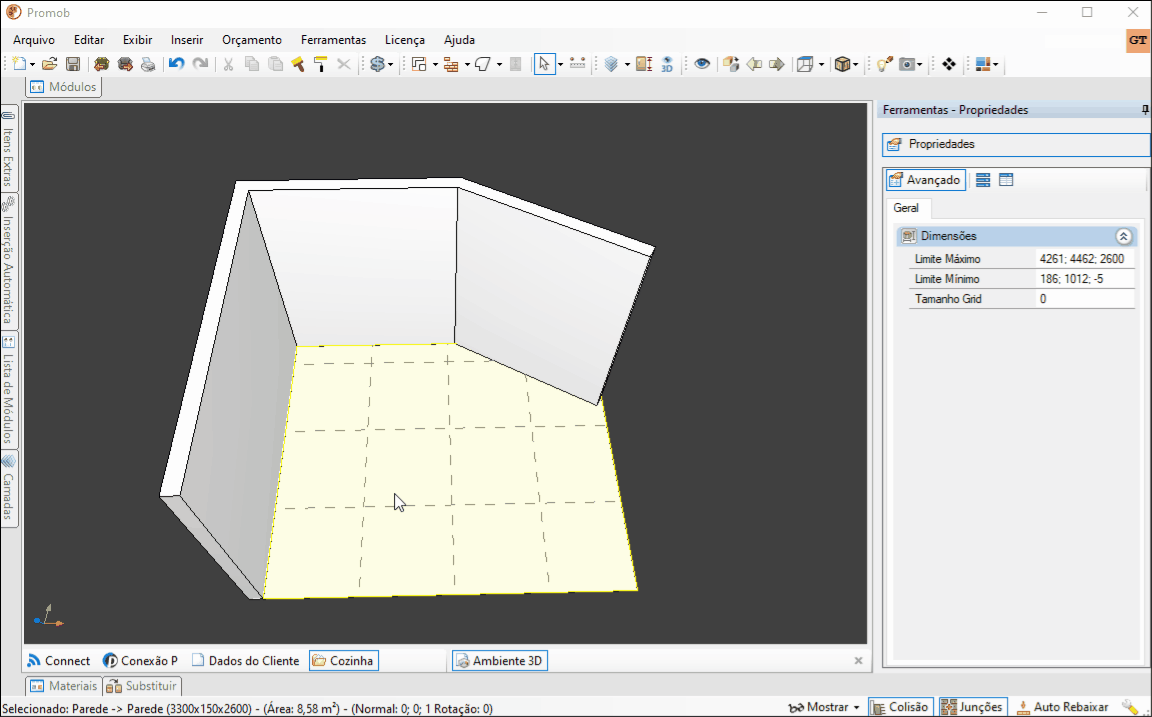Image resolution: width=1152 pixels, height=717 pixels.
Task: Toggle the Colisão collision option
Action: coord(901,707)
